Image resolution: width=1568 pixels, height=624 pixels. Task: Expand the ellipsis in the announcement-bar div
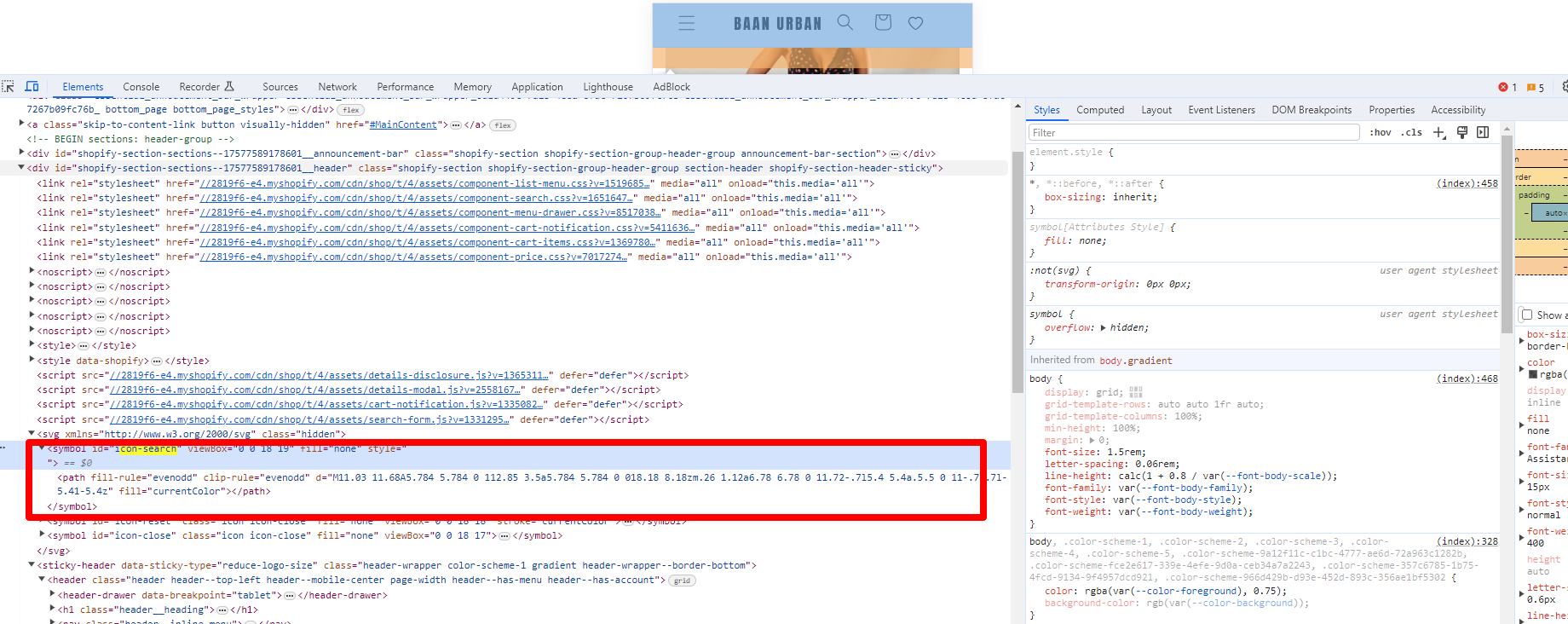click(x=895, y=154)
